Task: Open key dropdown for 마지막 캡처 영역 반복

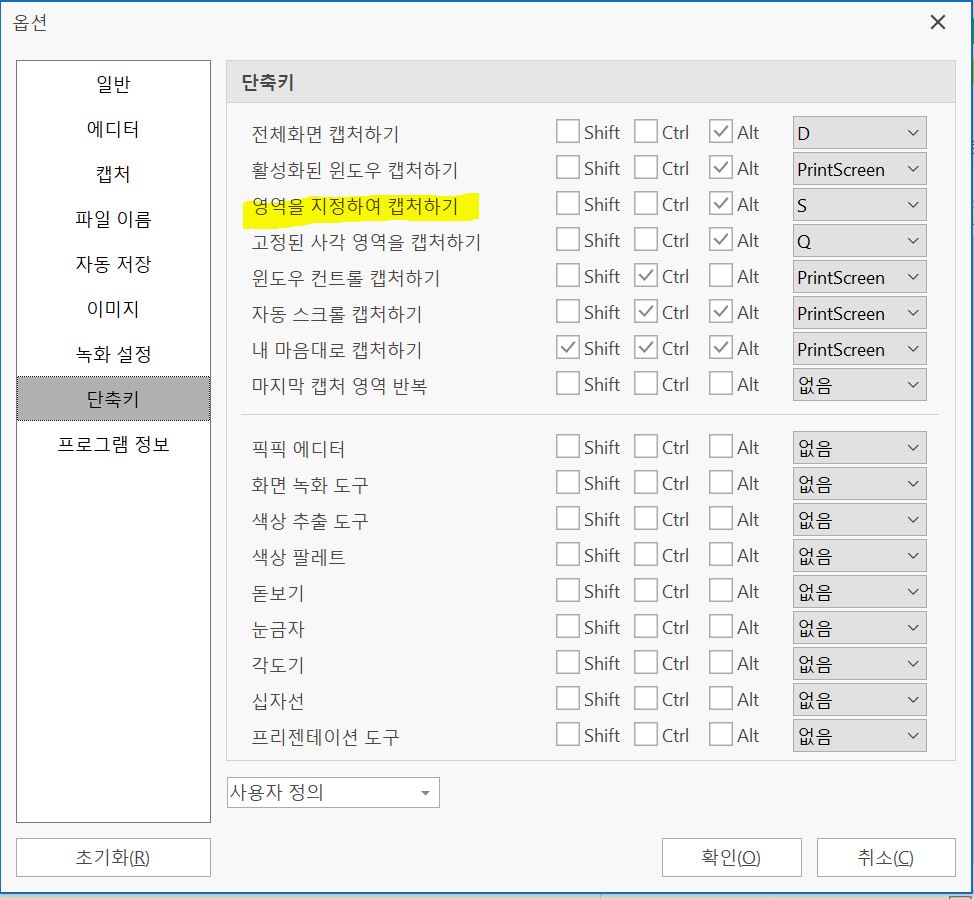Action: coord(860,385)
